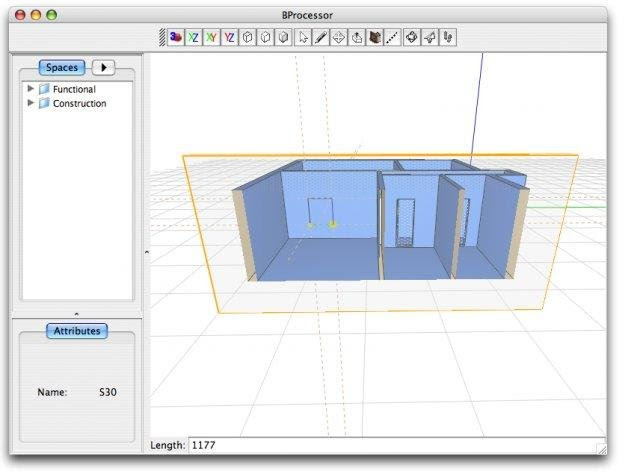Image resolution: width=640 pixels, height=474 pixels.
Task: Expand the Construction tree node
Action: point(30,103)
